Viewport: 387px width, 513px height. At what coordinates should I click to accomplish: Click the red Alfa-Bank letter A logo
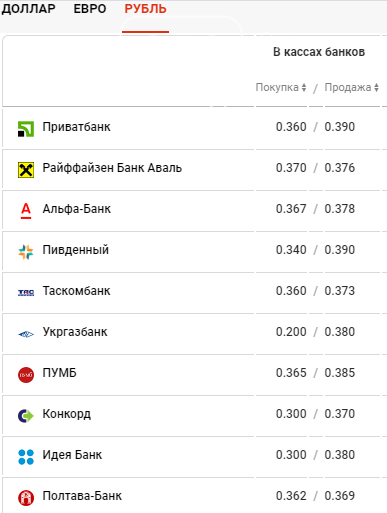26,211
